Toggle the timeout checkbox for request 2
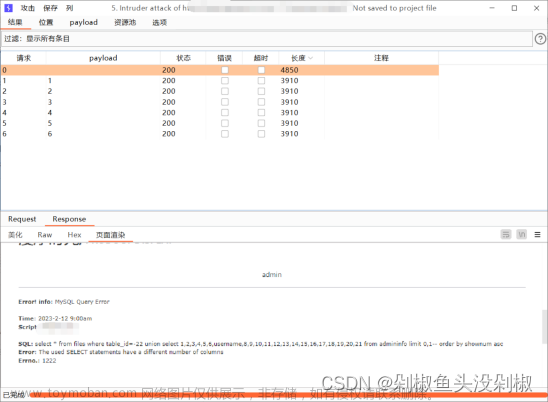This screenshot has width=548, height=402. pyautogui.click(x=261, y=91)
